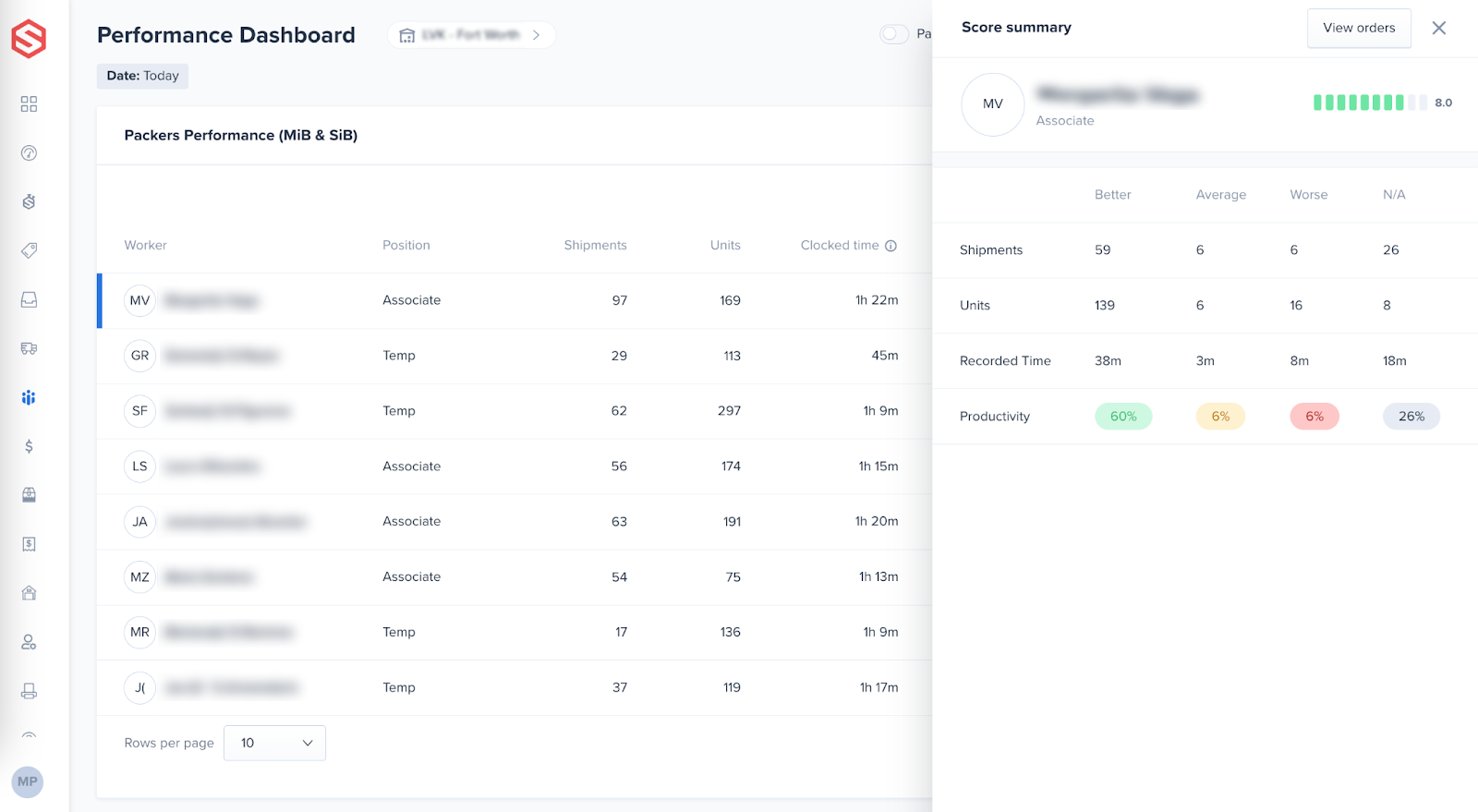
Task: Click the green 60% productivity badge
Action: [1123, 417]
